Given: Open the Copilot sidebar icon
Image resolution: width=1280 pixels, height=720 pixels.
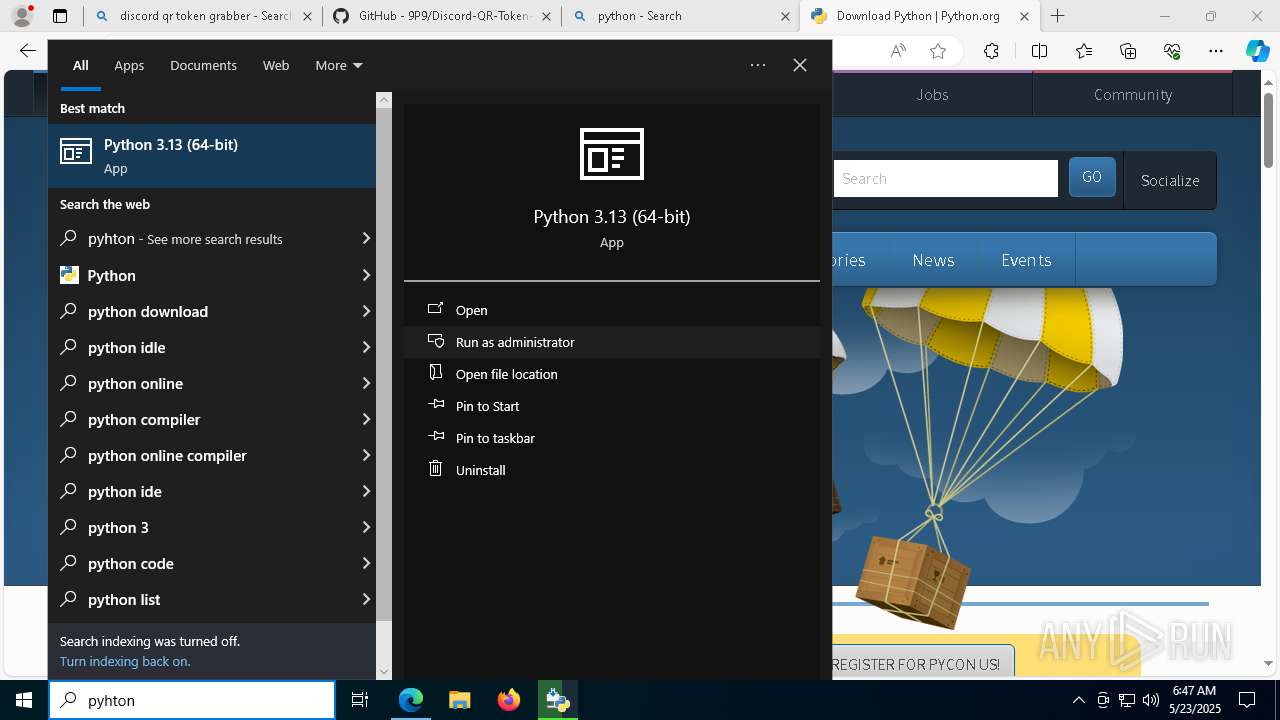Looking at the screenshot, I should click(x=1257, y=51).
